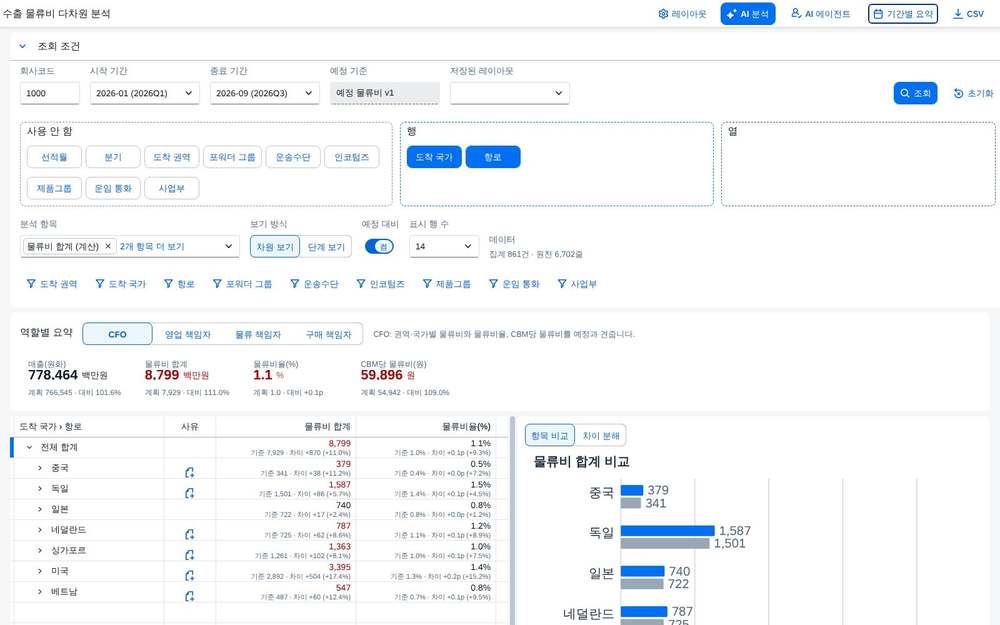The image size is (1000, 625).
Task: Run the search with 조회 button
Action: [915, 93]
